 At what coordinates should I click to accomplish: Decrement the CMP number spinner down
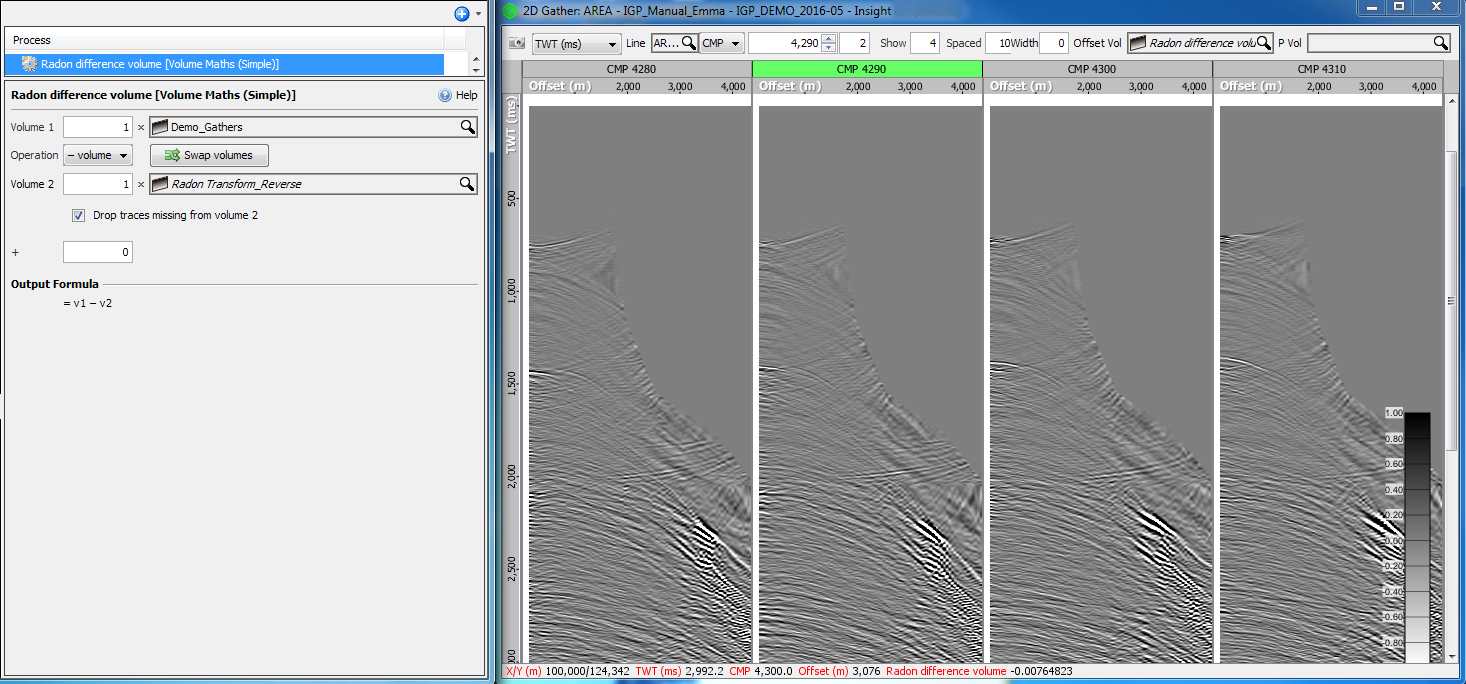pyautogui.click(x=828, y=49)
